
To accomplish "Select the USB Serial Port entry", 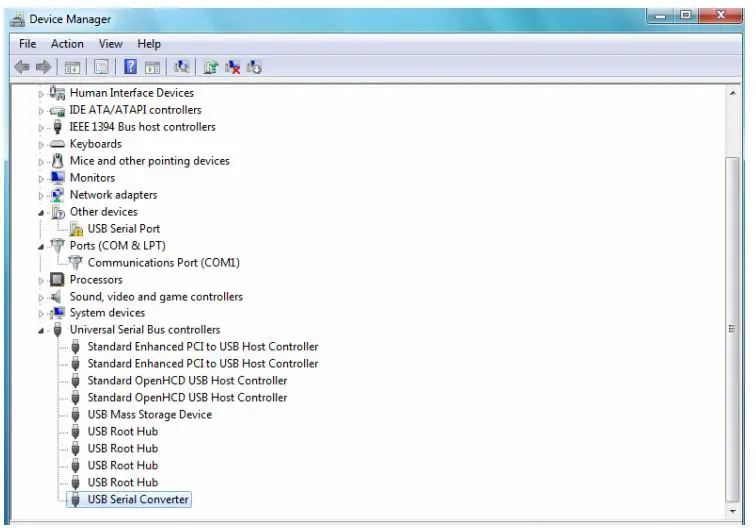I will click(x=123, y=229).
